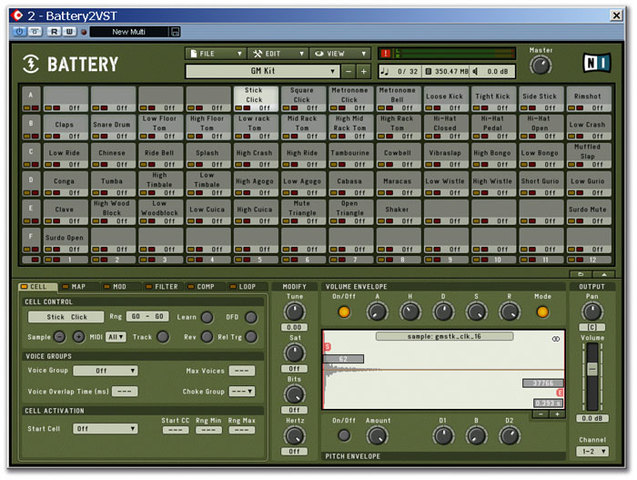
Task: Toggle the Rev reverse button
Action: (x=207, y=337)
